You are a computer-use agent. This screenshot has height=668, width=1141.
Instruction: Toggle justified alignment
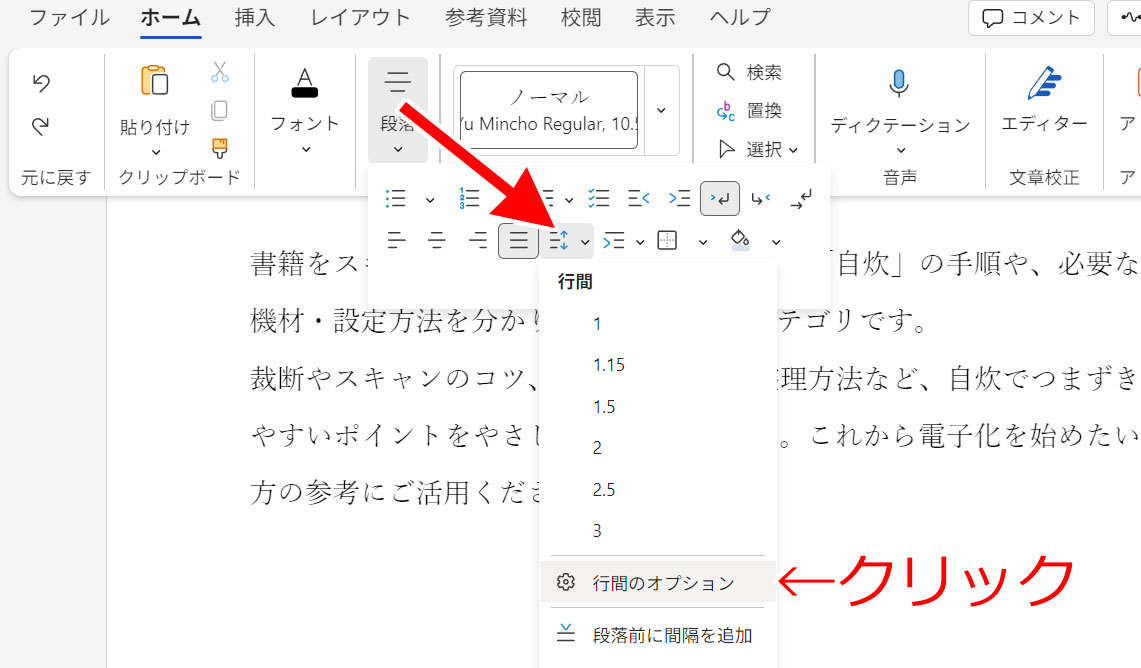coord(518,241)
